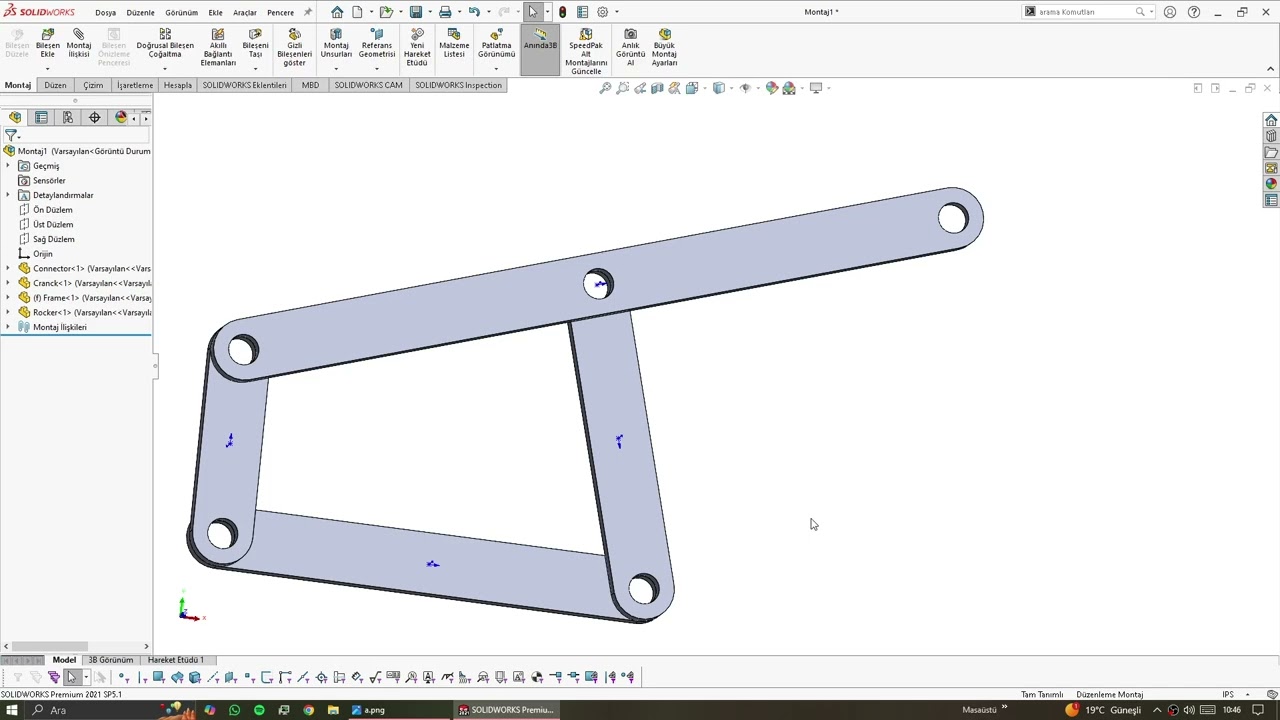Open the Montaj İlişkisi mate tool
Screen dimensions: 1280x720
(79, 44)
